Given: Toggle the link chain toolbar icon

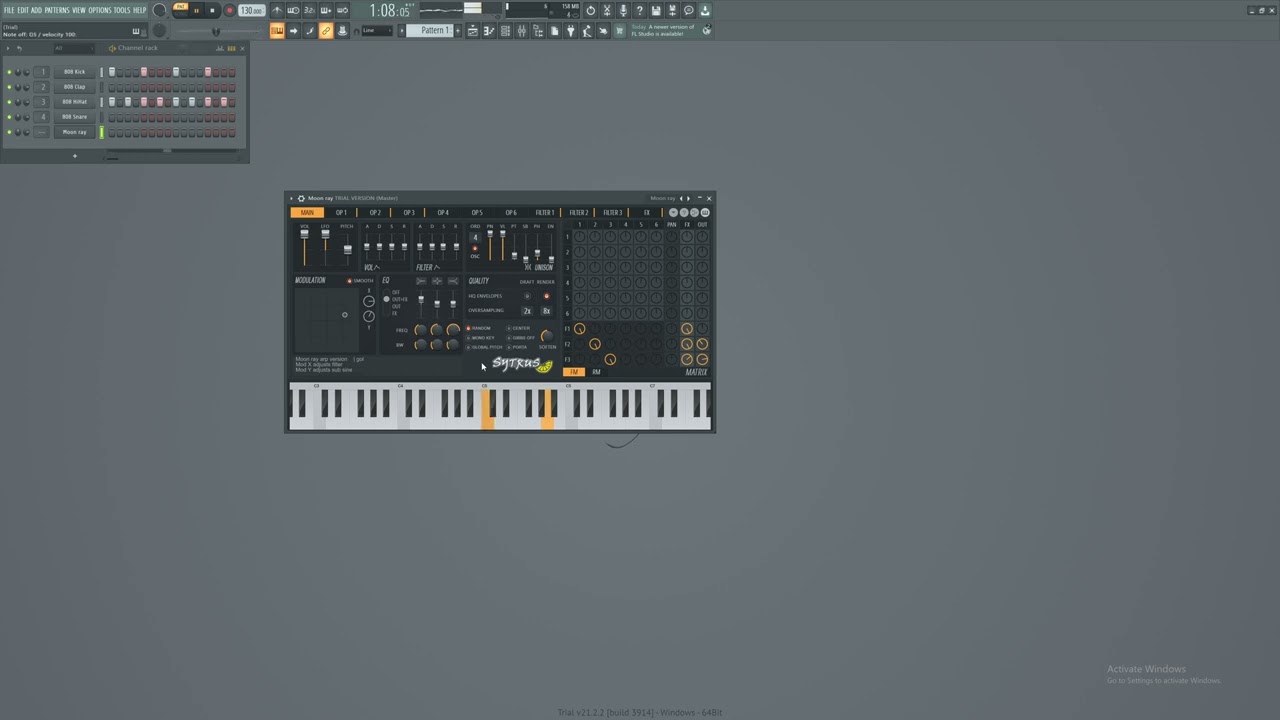Looking at the screenshot, I should coord(326,31).
